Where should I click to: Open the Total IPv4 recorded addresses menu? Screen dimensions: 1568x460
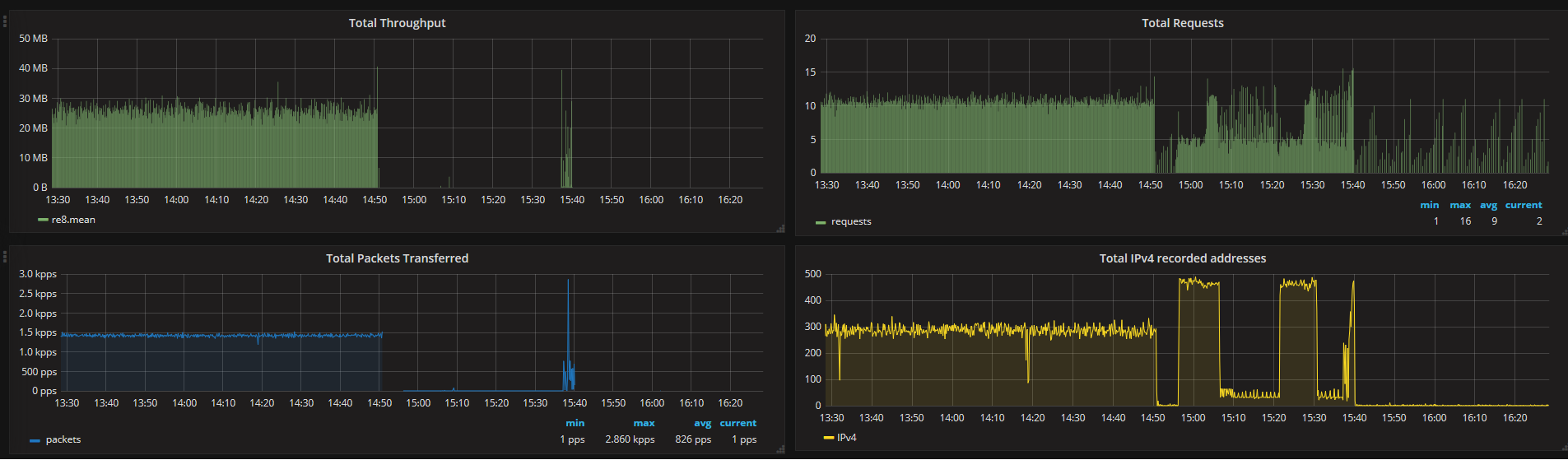1183,258
